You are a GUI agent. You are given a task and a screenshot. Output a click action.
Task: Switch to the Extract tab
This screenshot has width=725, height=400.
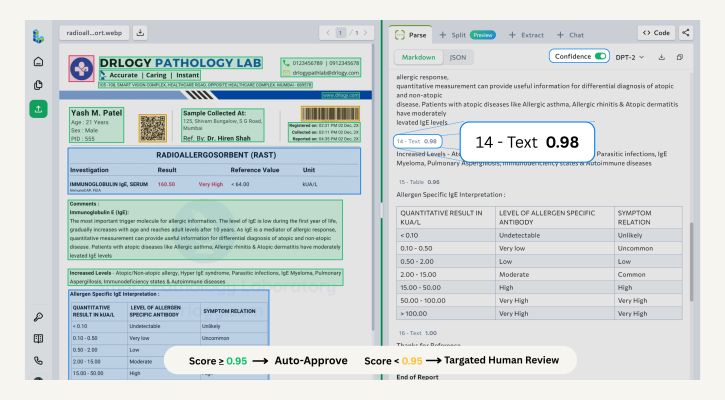coord(528,34)
